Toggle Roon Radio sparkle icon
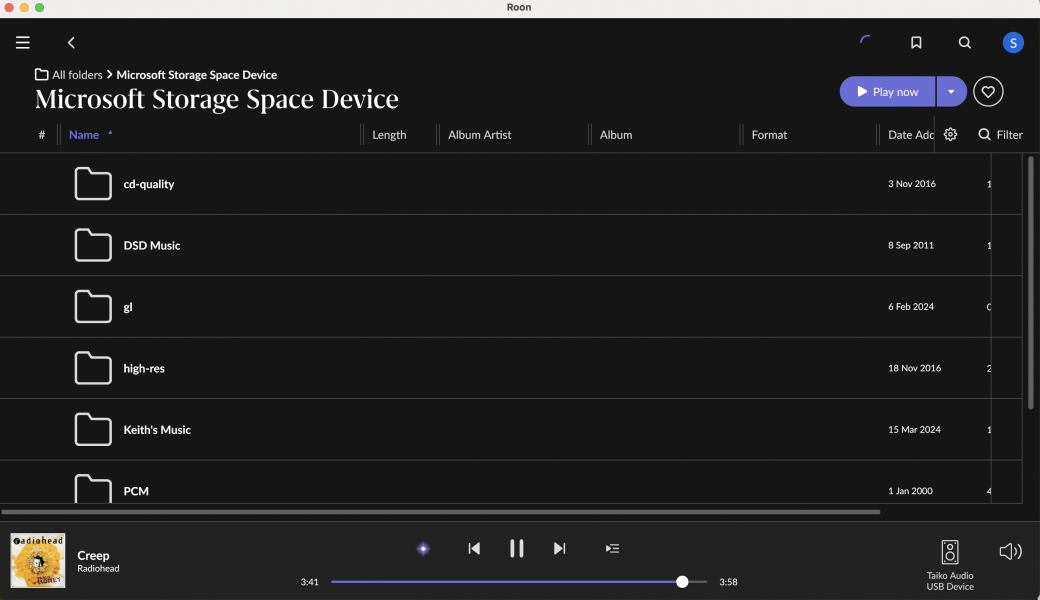 click(423, 548)
